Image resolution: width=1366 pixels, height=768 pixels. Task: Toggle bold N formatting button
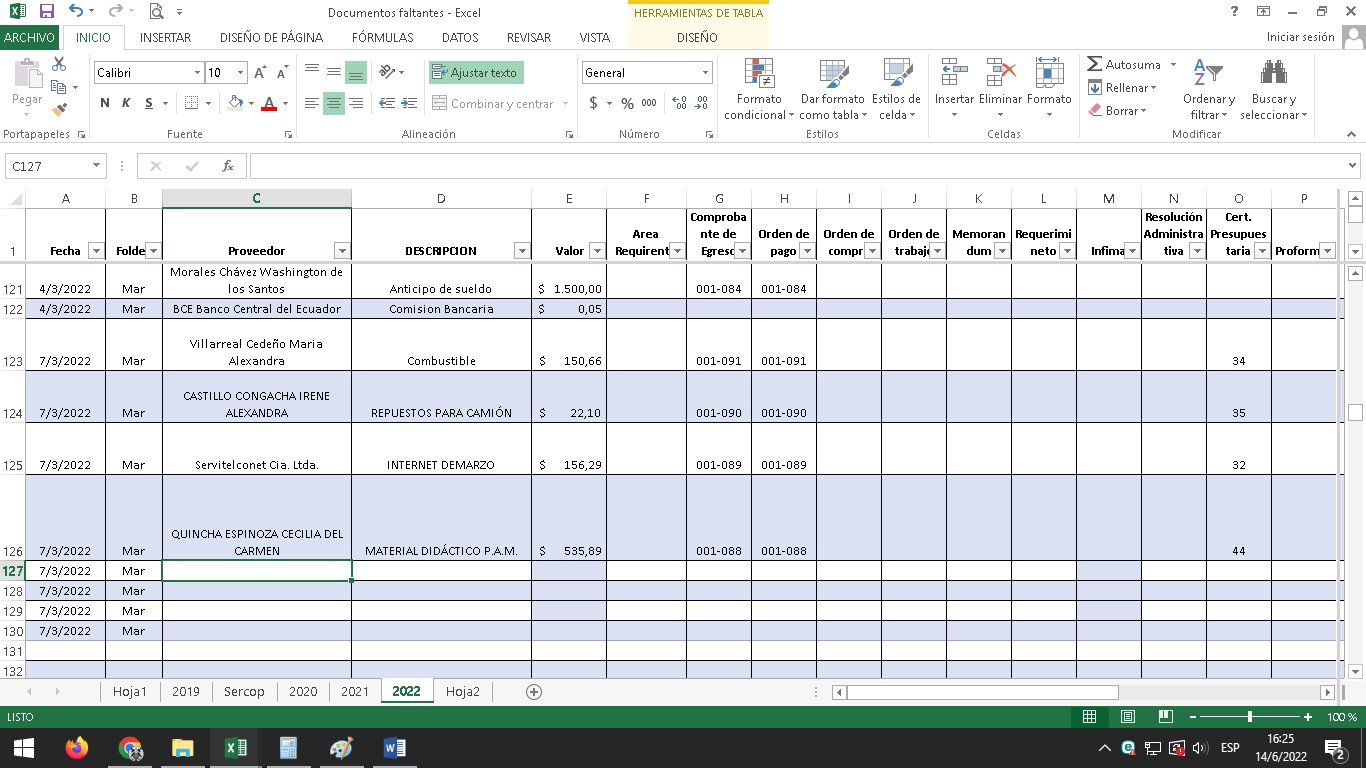[105, 103]
